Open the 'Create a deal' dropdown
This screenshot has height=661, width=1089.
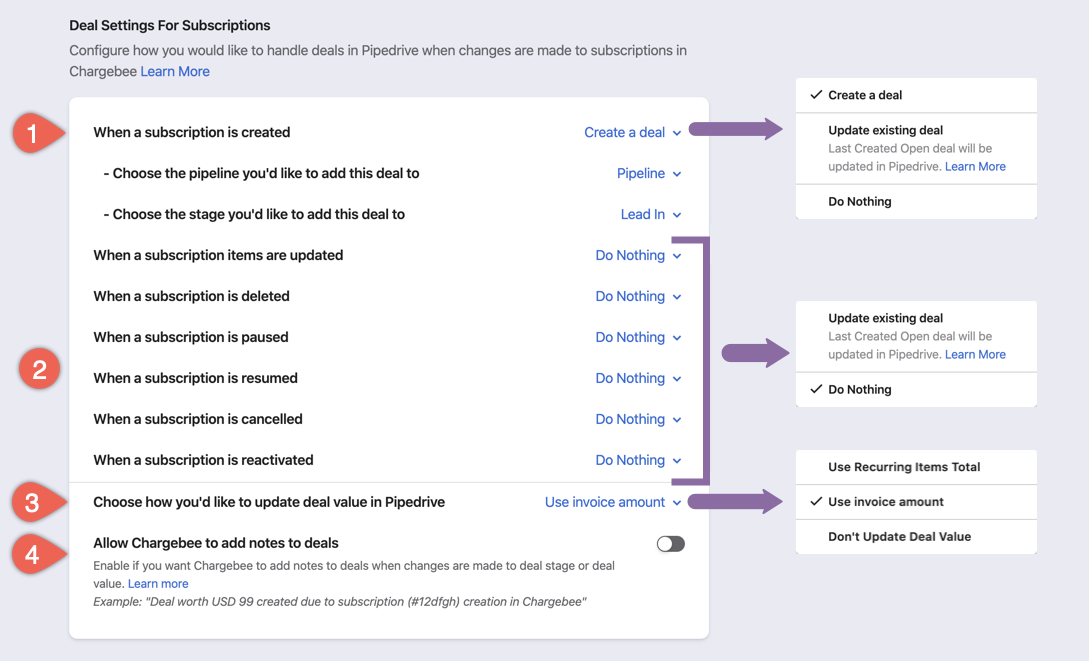tap(632, 132)
